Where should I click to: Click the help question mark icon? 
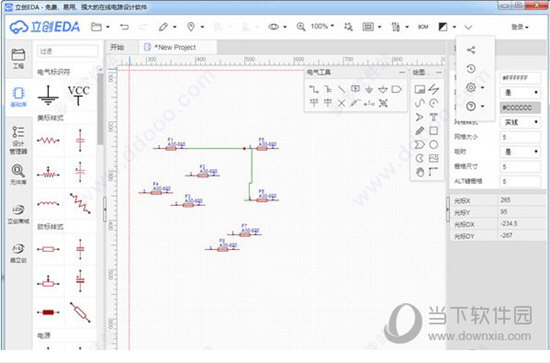(471, 106)
